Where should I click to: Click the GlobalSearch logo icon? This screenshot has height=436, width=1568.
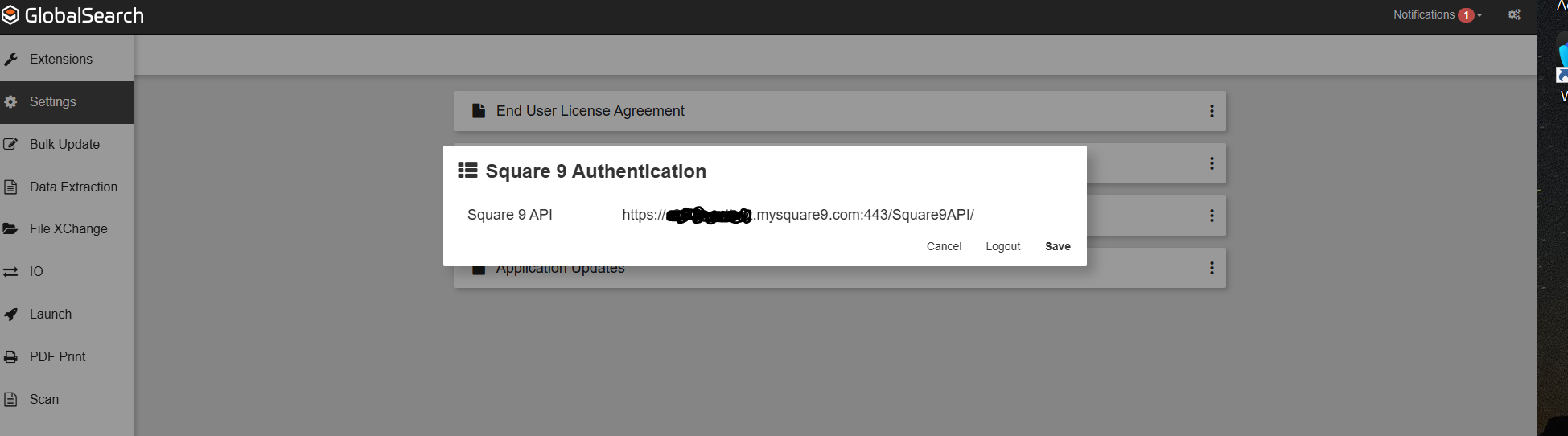10,15
